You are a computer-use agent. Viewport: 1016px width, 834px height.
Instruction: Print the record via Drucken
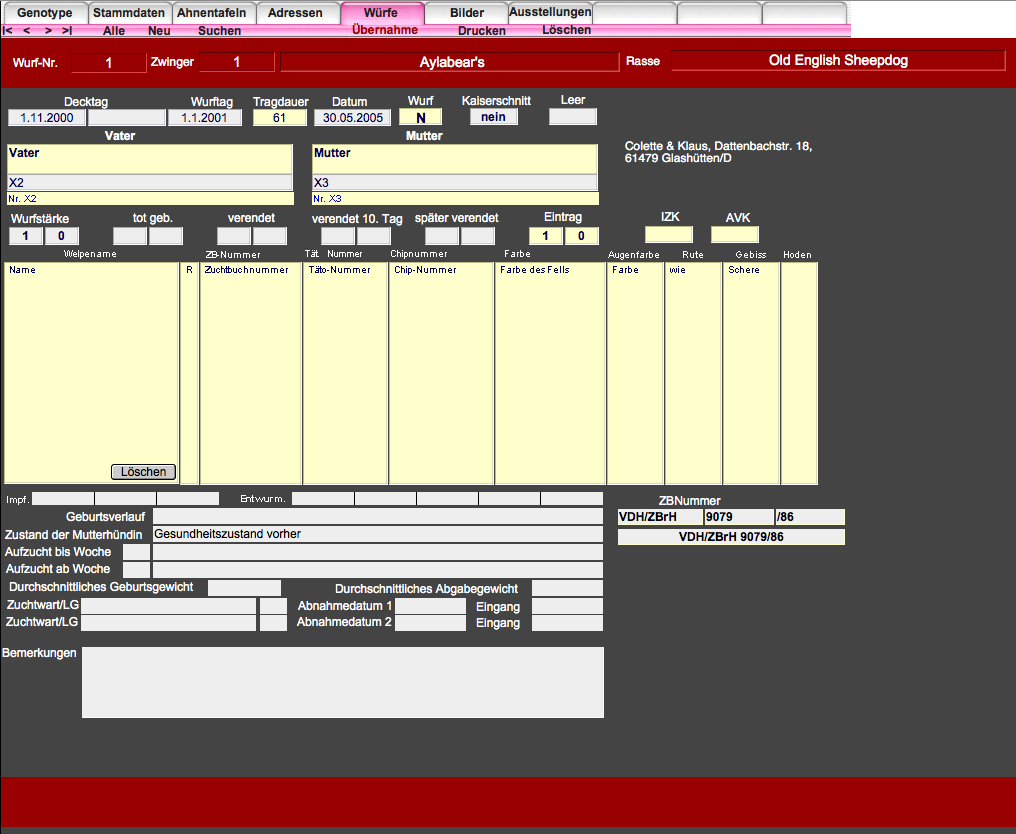pos(481,30)
